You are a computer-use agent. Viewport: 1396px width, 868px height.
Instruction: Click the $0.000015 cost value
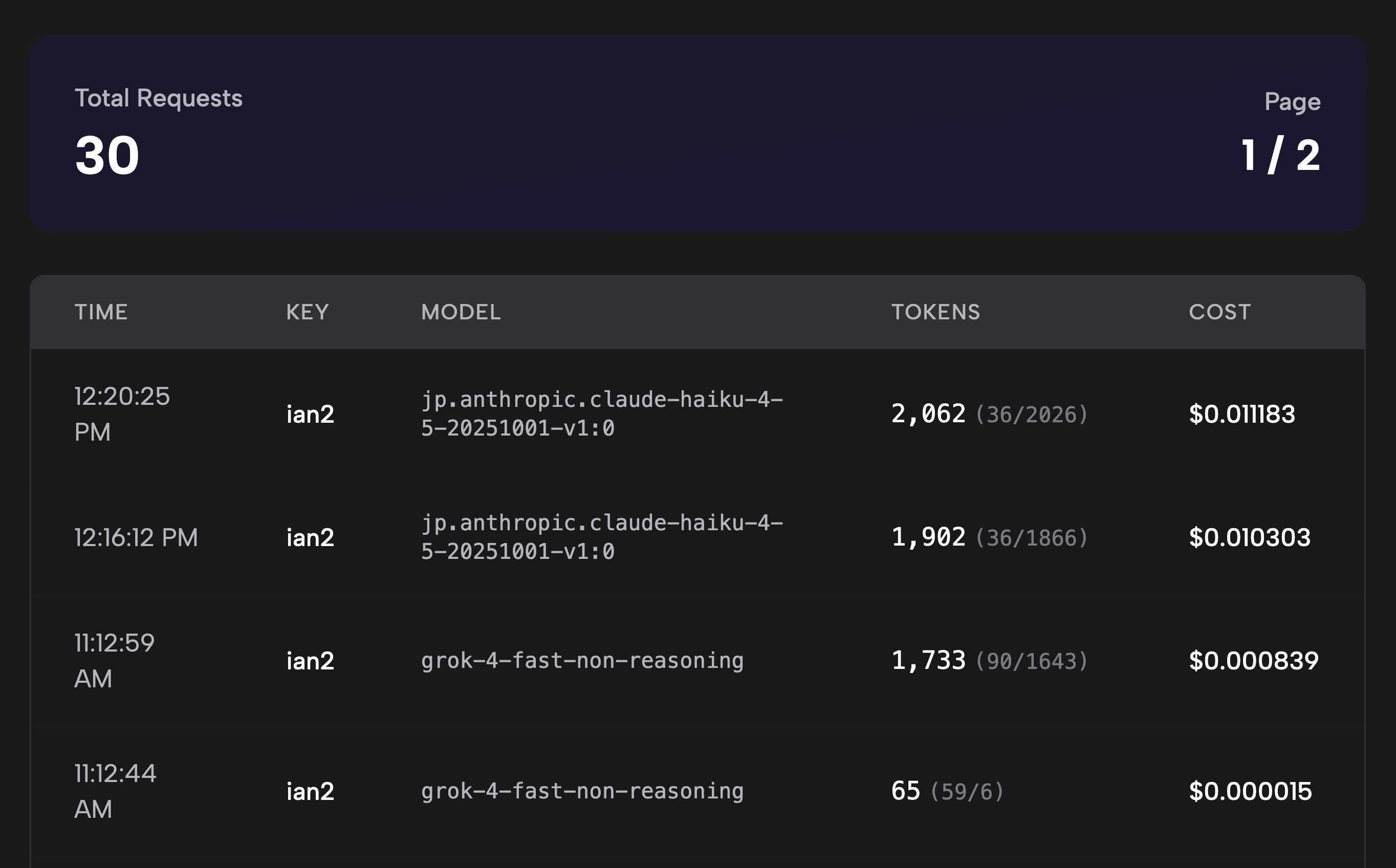pyautogui.click(x=1251, y=791)
